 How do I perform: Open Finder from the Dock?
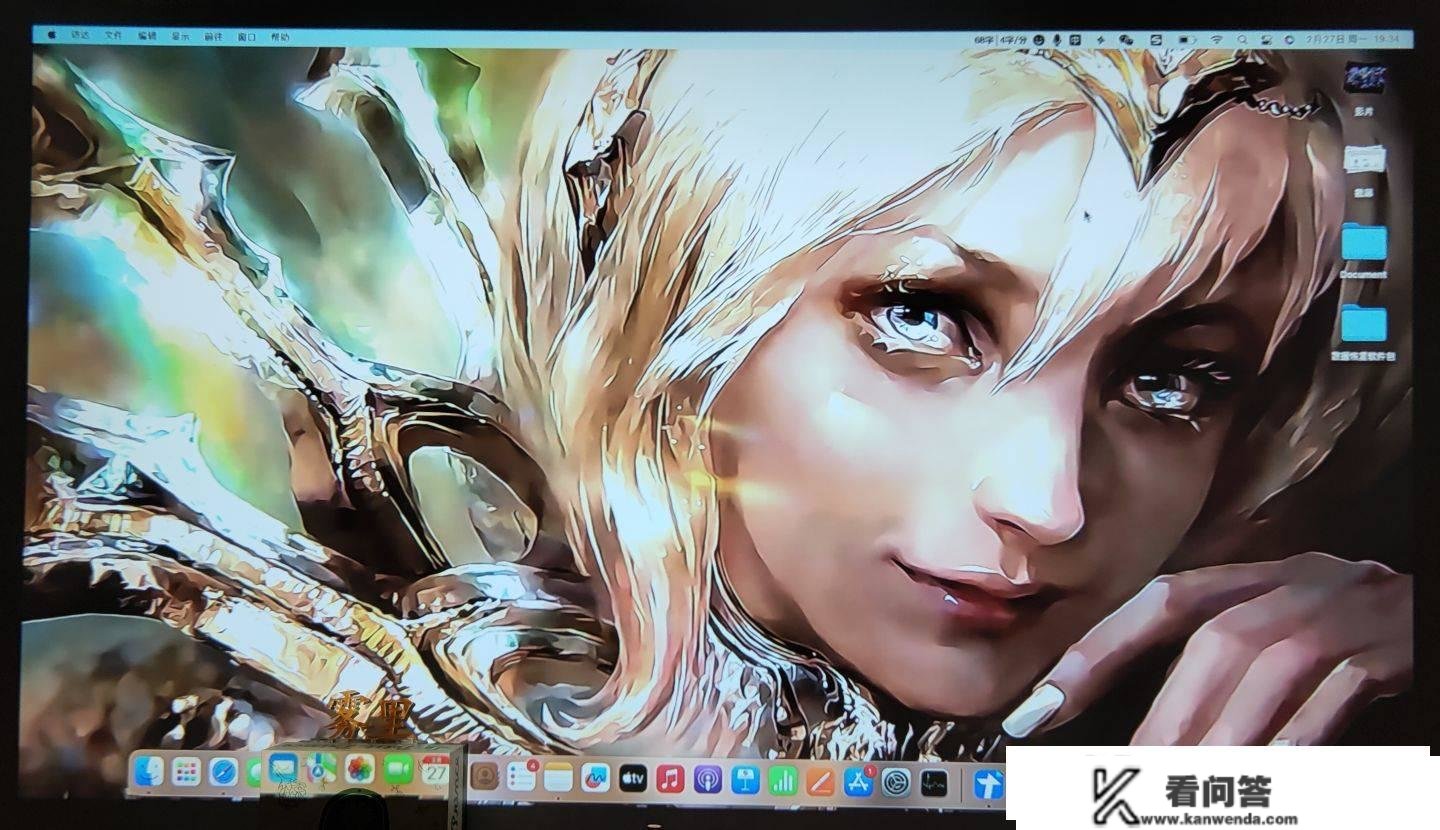[x=148, y=771]
